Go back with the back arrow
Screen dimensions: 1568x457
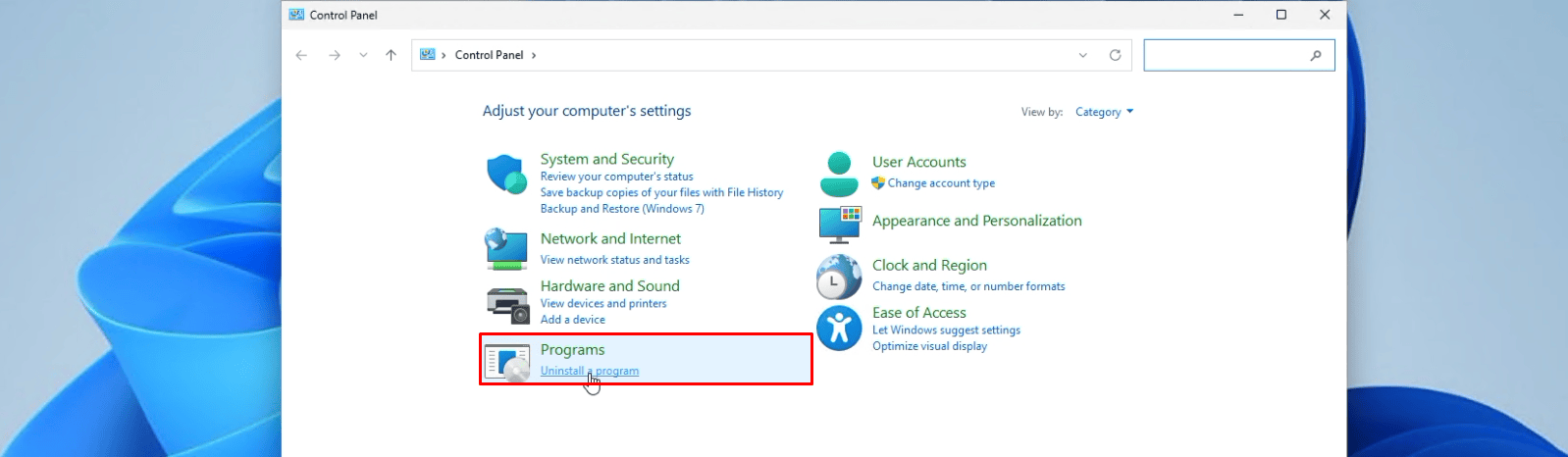301,55
